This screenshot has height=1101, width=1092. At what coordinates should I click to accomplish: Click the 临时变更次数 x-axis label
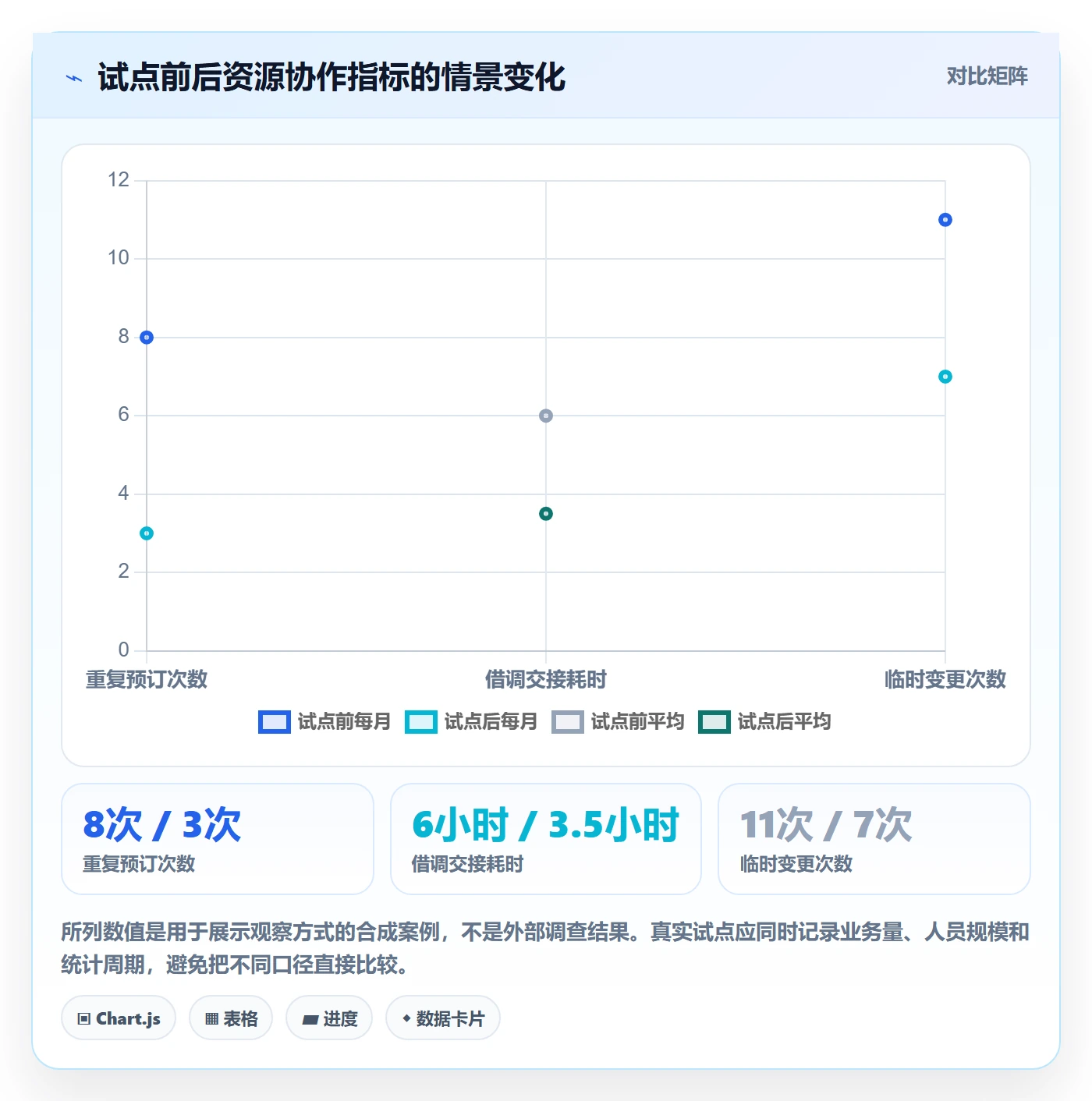(945, 680)
